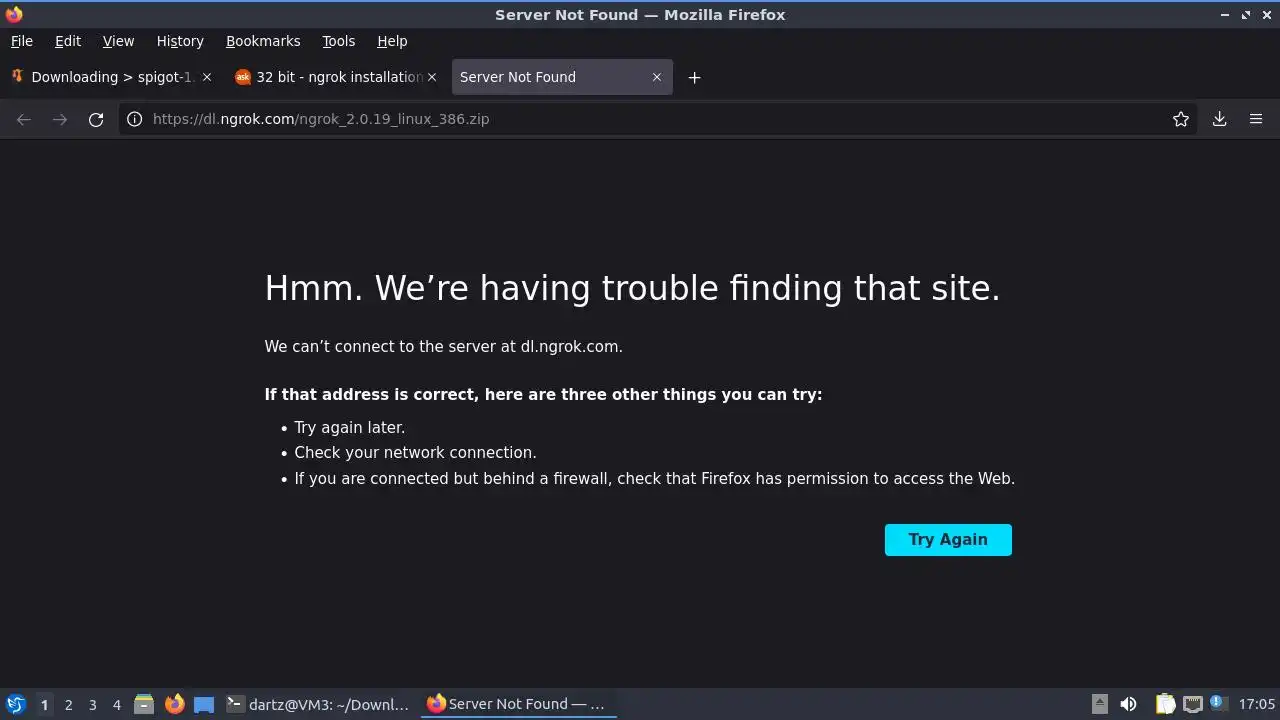Select the Server Not Found taskbar entry

click(x=517, y=704)
